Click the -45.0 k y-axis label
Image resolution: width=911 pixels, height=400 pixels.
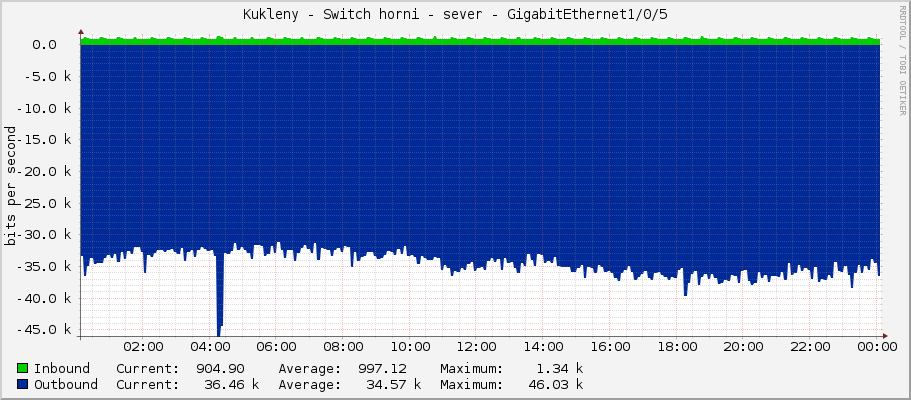(44, 329)
